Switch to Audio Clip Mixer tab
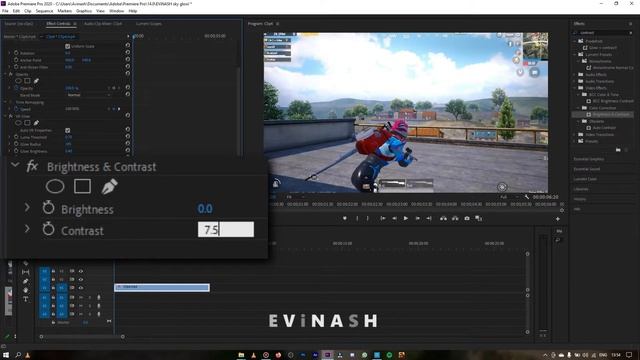Image resolution: width=640 pixels, height=360 pixels. [x=103, y=24]
